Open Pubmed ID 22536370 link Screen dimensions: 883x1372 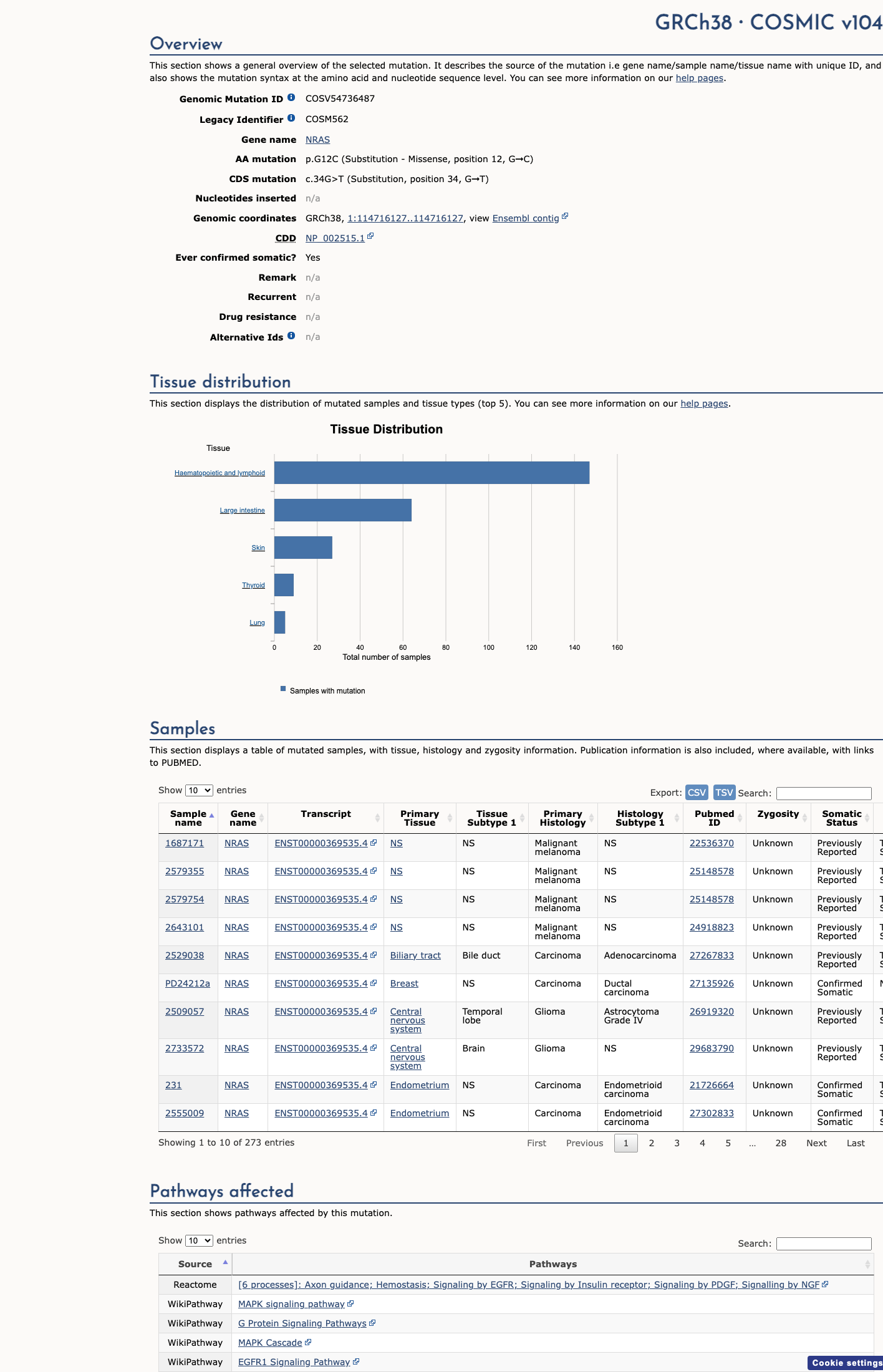click(x=712, y=843)
